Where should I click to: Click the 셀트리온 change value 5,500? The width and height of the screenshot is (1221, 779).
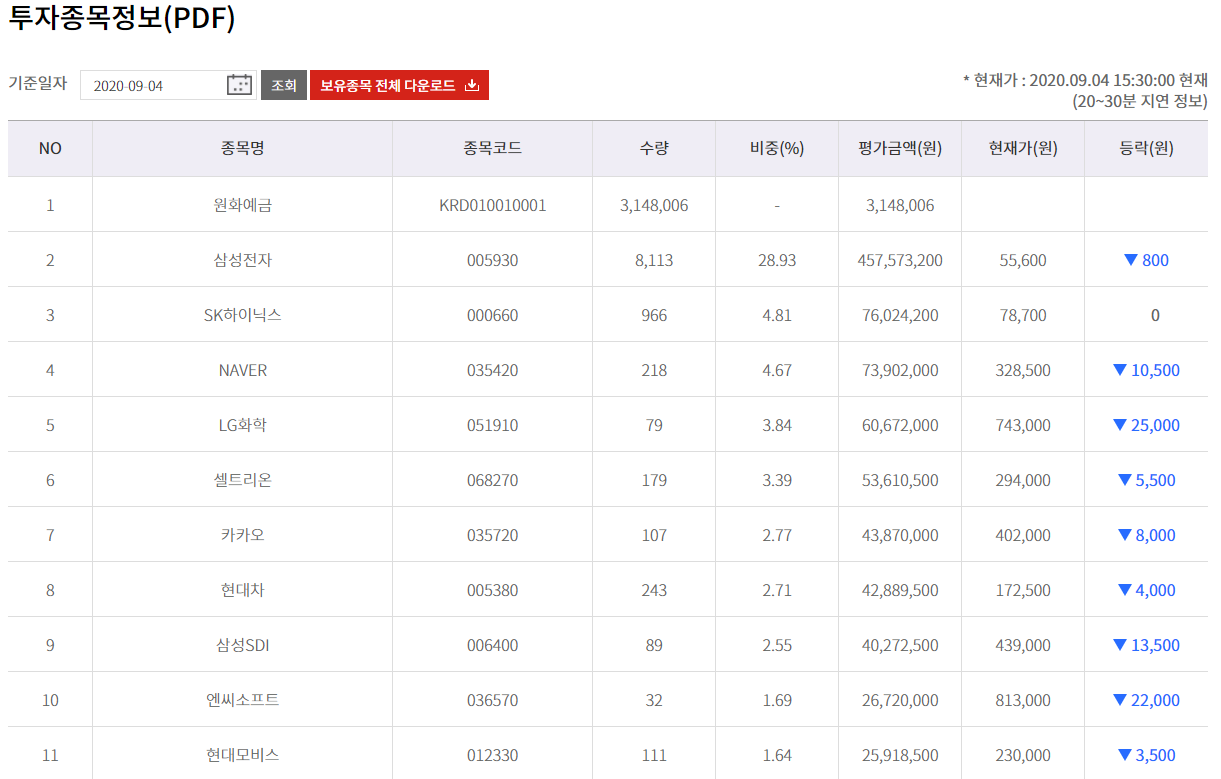coord(1146,480)
